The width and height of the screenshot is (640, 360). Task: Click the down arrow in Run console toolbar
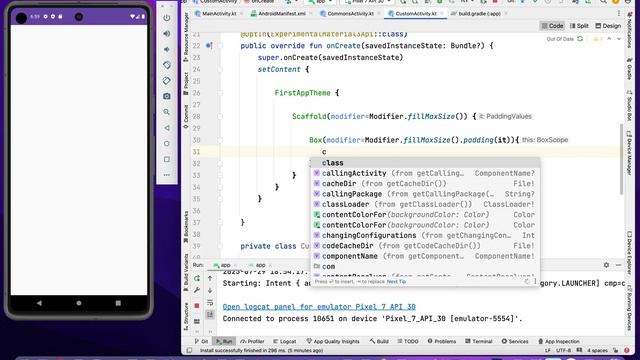click(x=210, y=291)
